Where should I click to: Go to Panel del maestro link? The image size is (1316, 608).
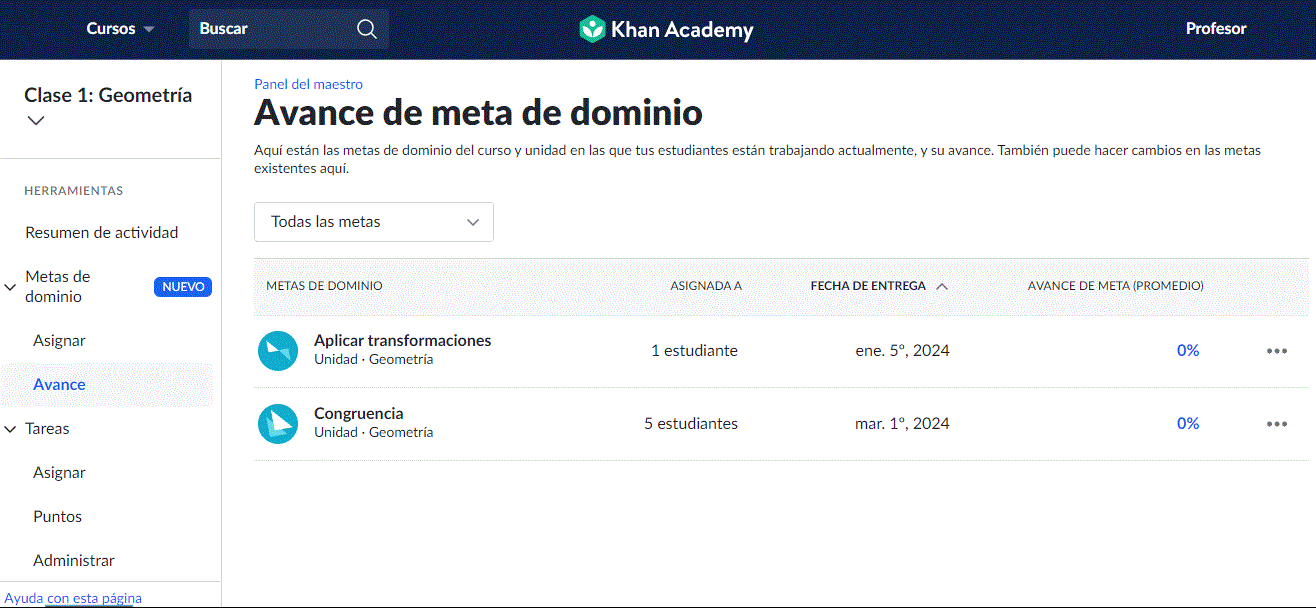click(308, 84)
